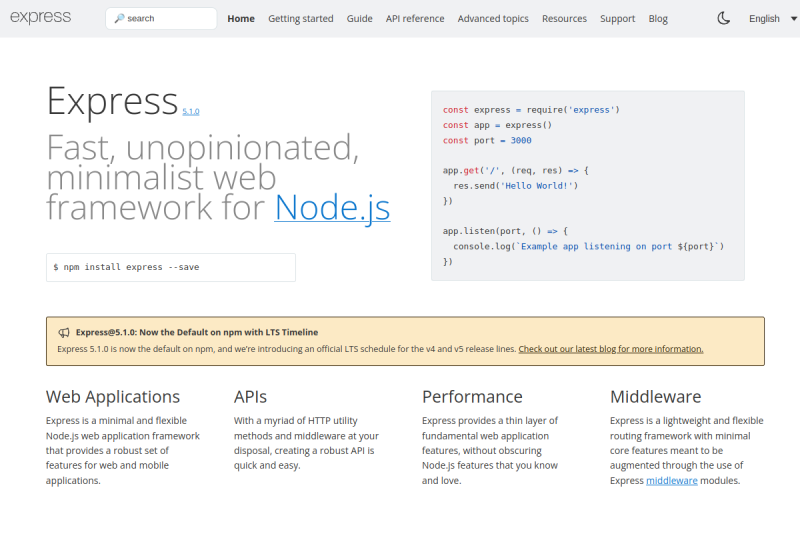This screenshot has width=800, height=533.
Task: Open the Support menu
Action: tap(617, 19)
